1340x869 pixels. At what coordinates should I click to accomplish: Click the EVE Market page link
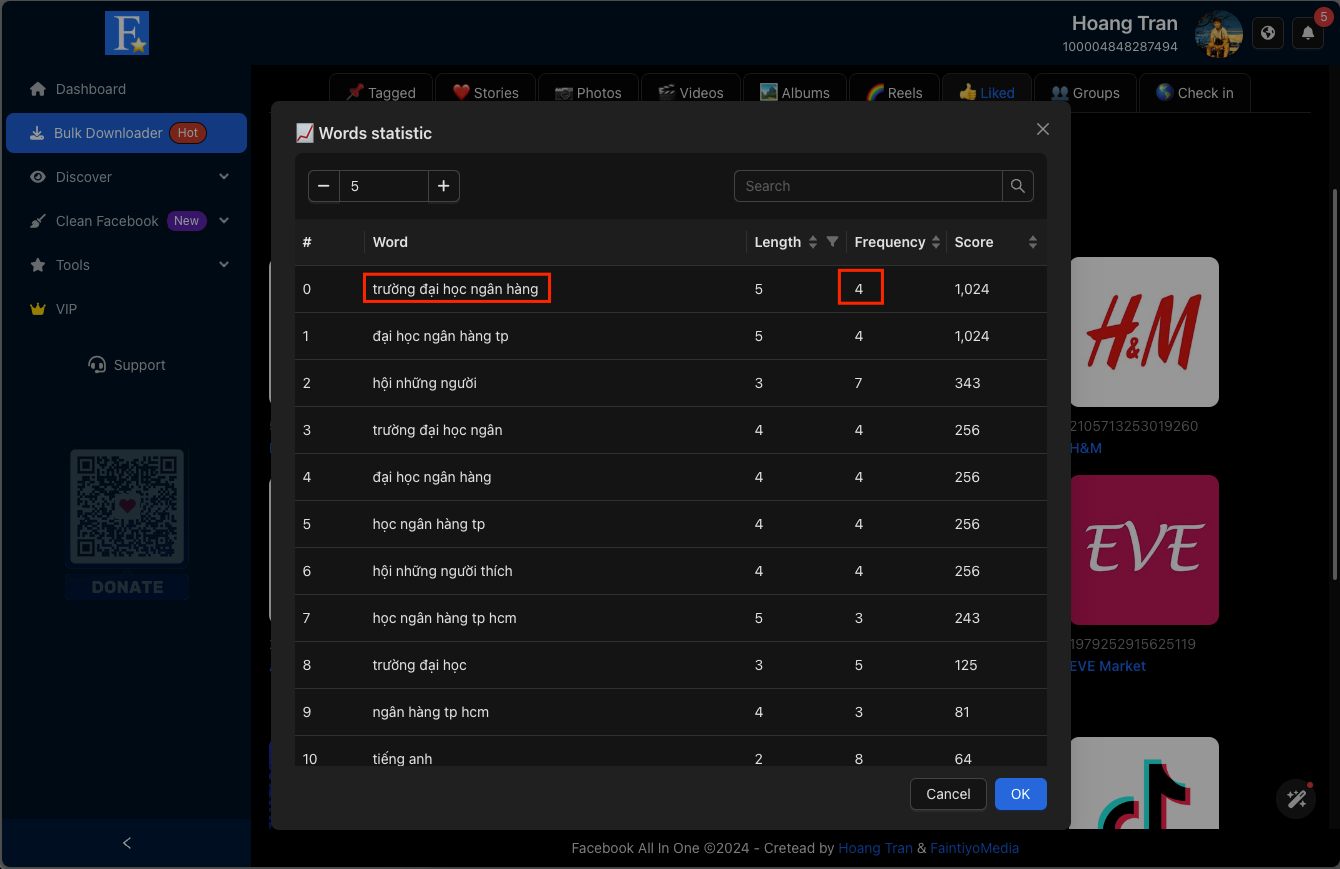point(1108,666)
